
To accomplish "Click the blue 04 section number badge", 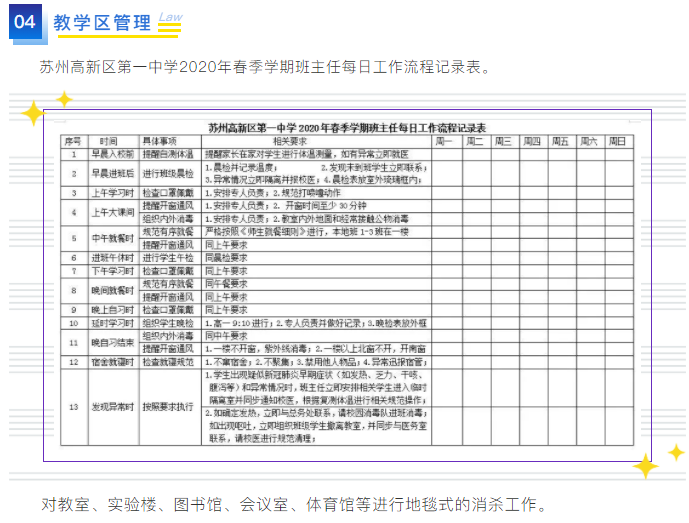I will pyautogui.click(x=25, y=22).
